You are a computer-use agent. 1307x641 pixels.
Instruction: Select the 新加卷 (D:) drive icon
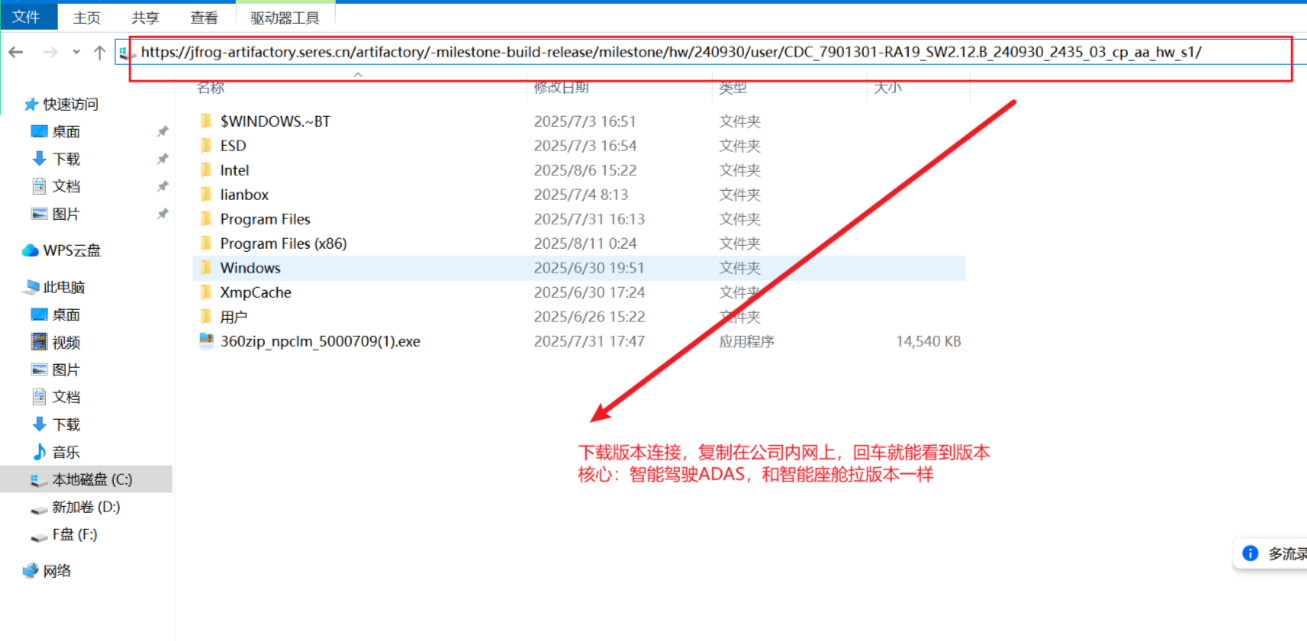coord(39,508)
